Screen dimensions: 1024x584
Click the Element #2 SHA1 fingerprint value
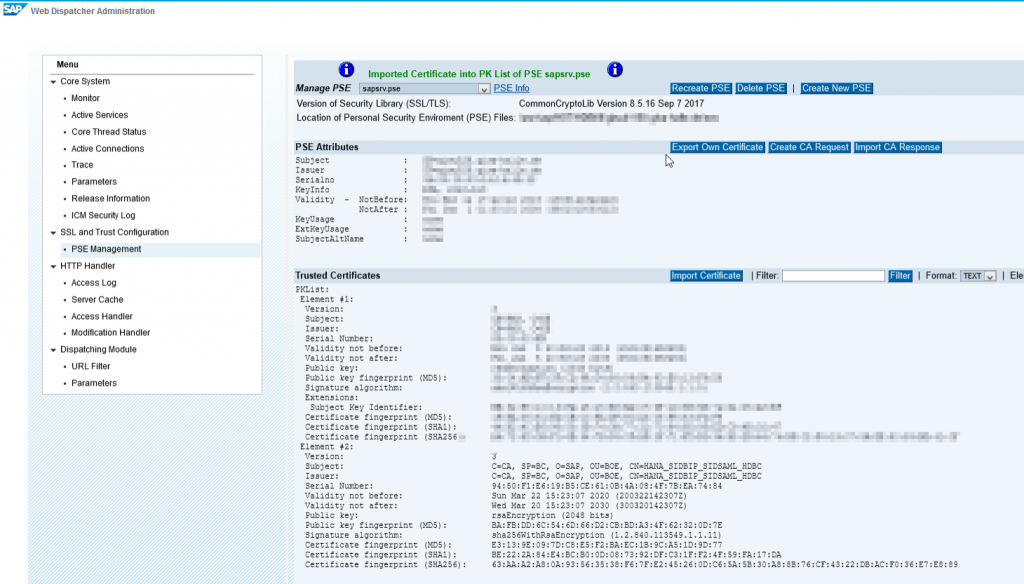point(636,555)
